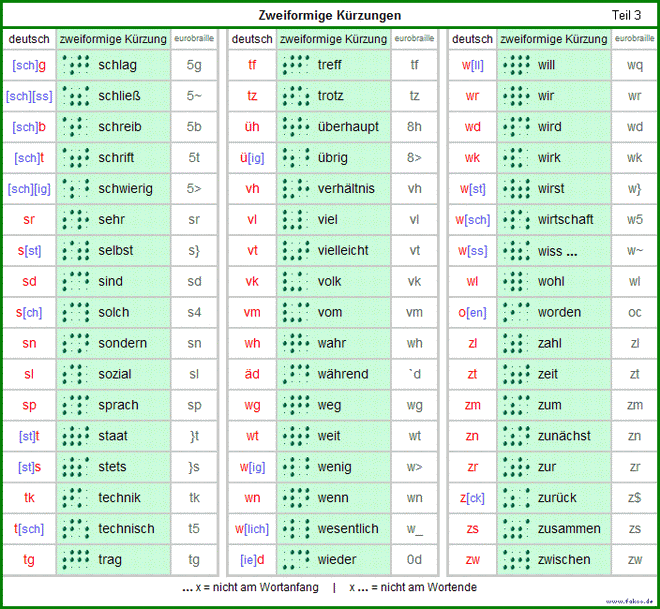
Task: Select the word 'staat'
Action: (x=112, y=436)
